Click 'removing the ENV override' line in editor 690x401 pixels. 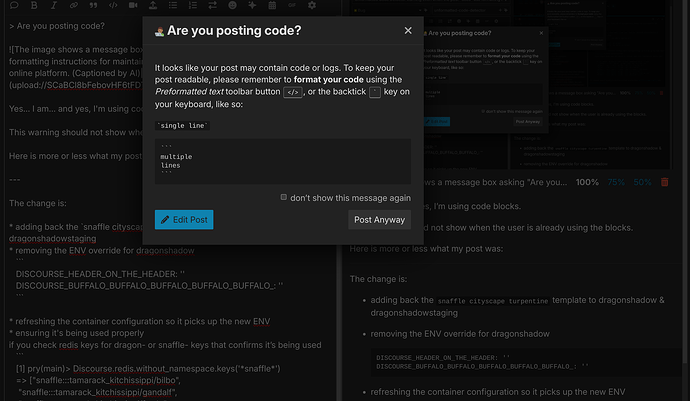(x=102, y=250)
